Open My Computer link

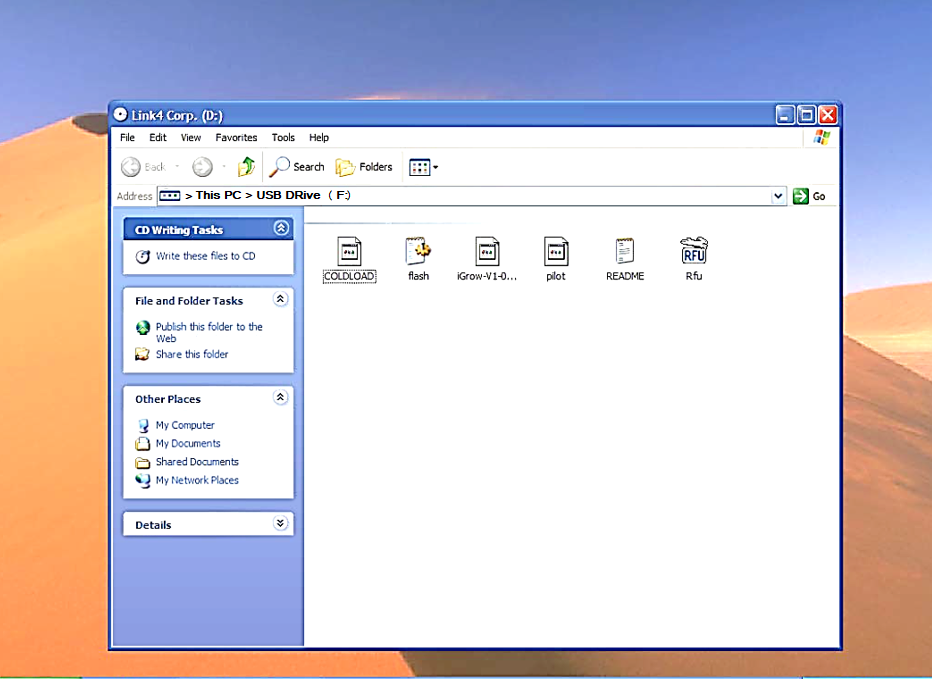[185, 425]
